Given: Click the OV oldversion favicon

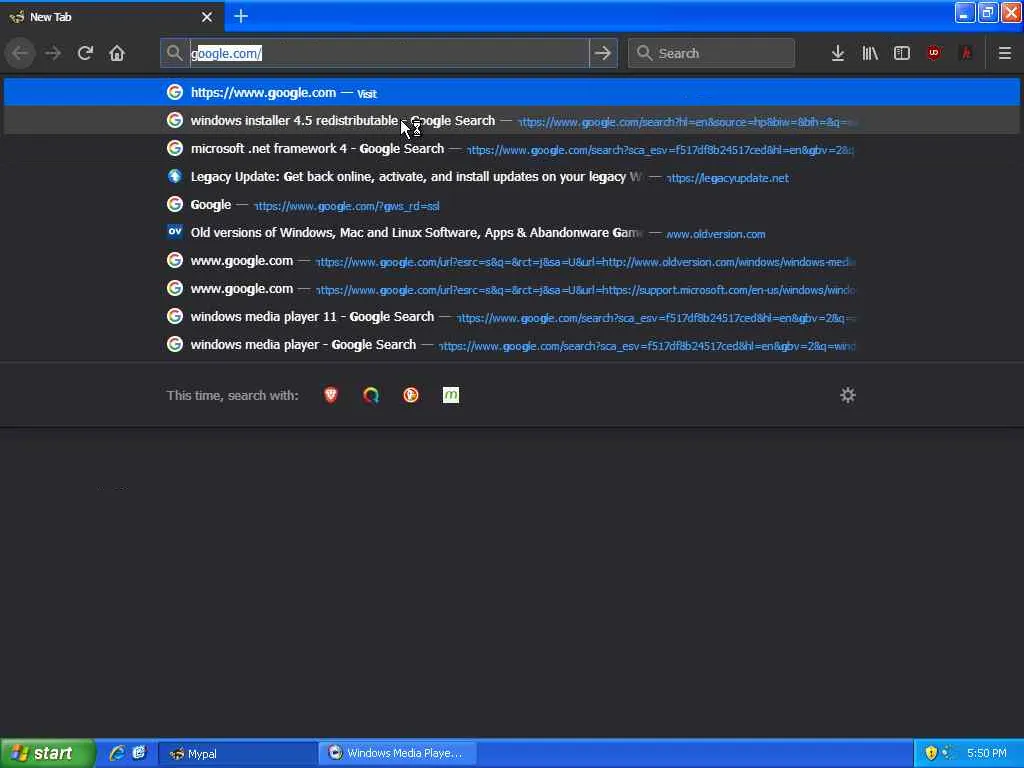Looking at the screenshot, I should [x=174, y=232].
